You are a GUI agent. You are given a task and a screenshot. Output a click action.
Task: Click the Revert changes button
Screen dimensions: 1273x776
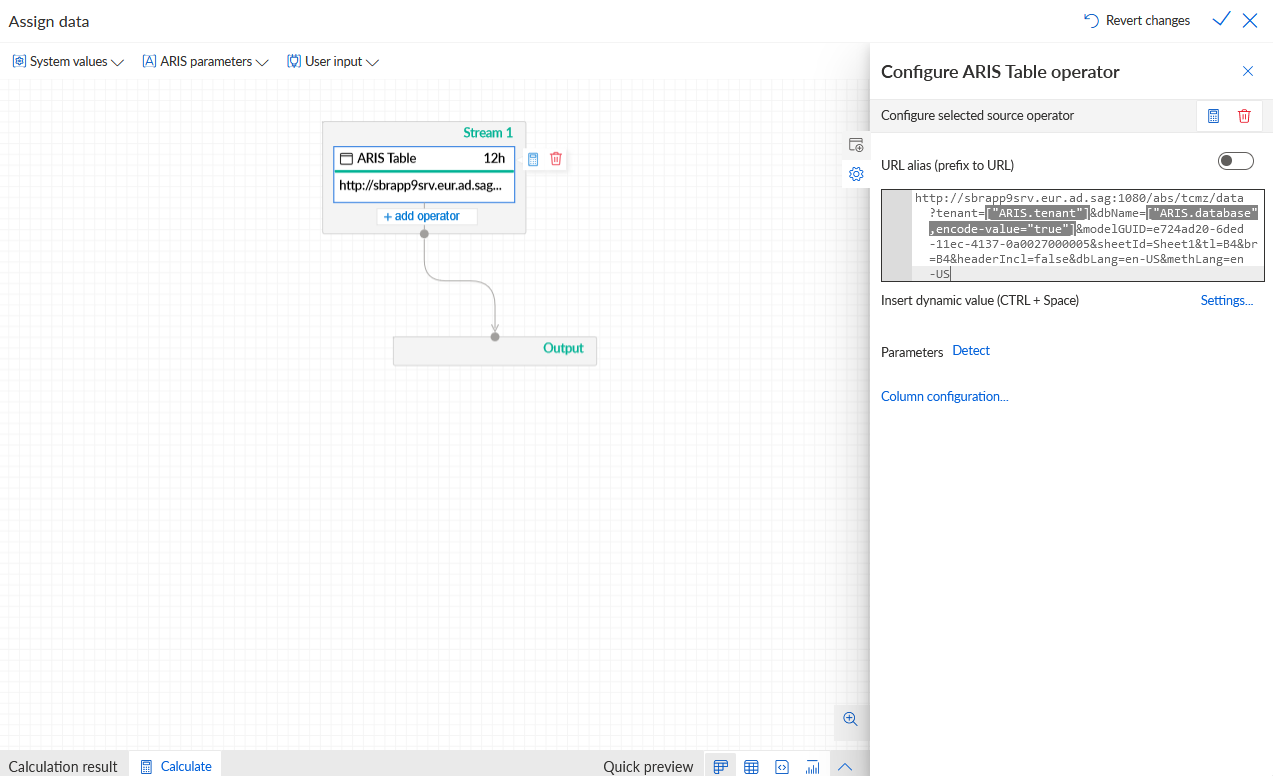coord(1137,20)
